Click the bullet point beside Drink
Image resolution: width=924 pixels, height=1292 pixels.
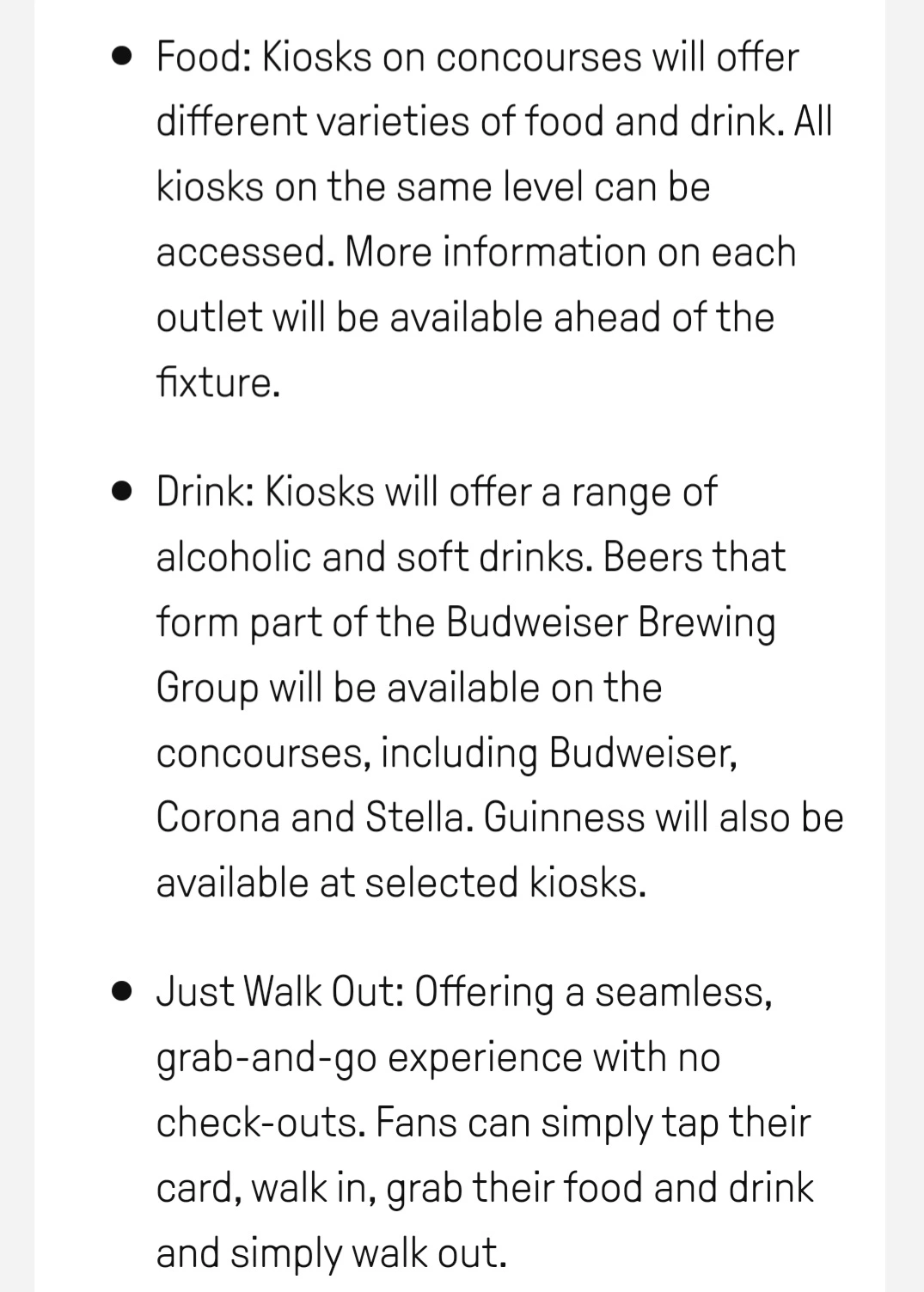point(122,493)
